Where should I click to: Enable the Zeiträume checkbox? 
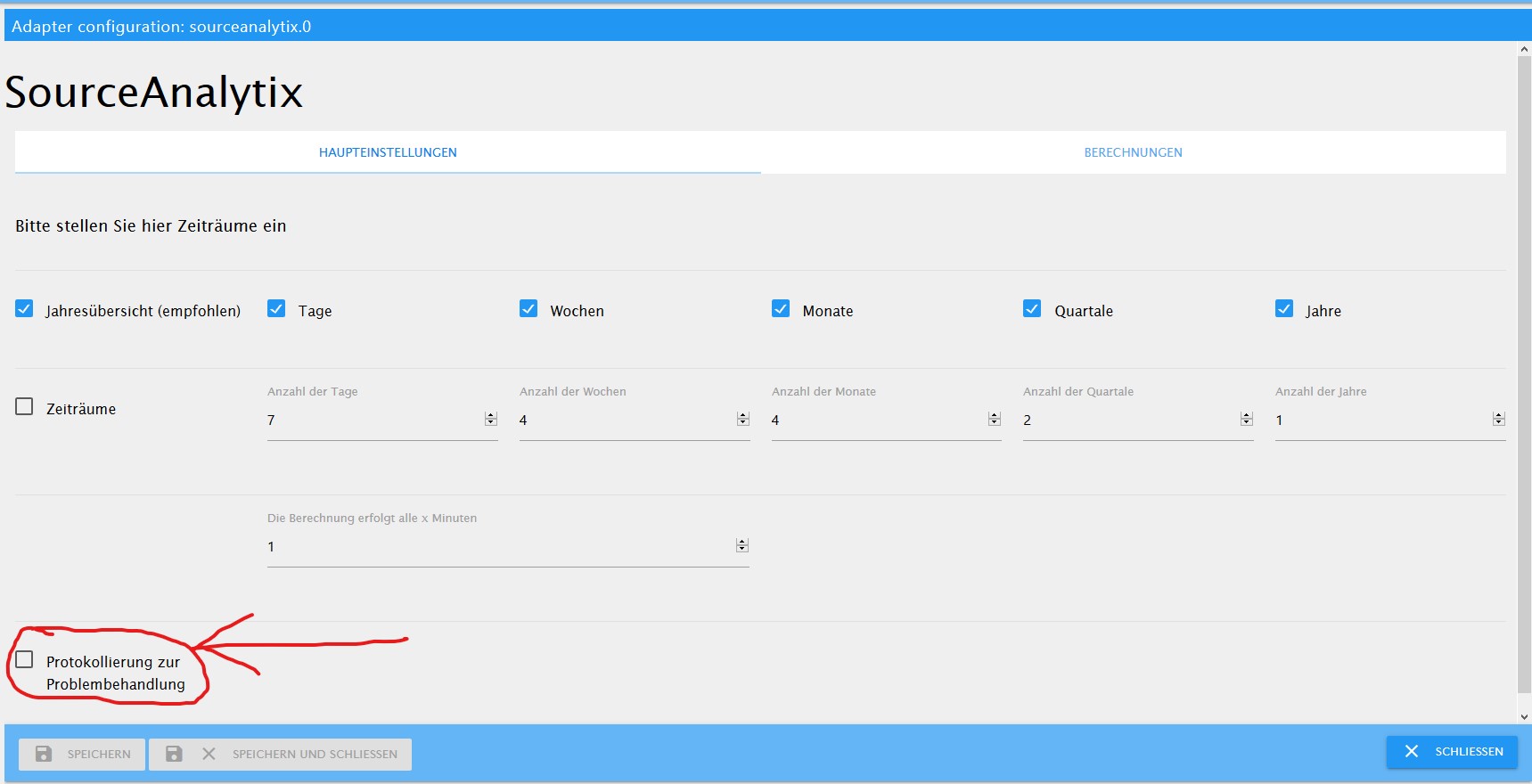click(24, 406)
